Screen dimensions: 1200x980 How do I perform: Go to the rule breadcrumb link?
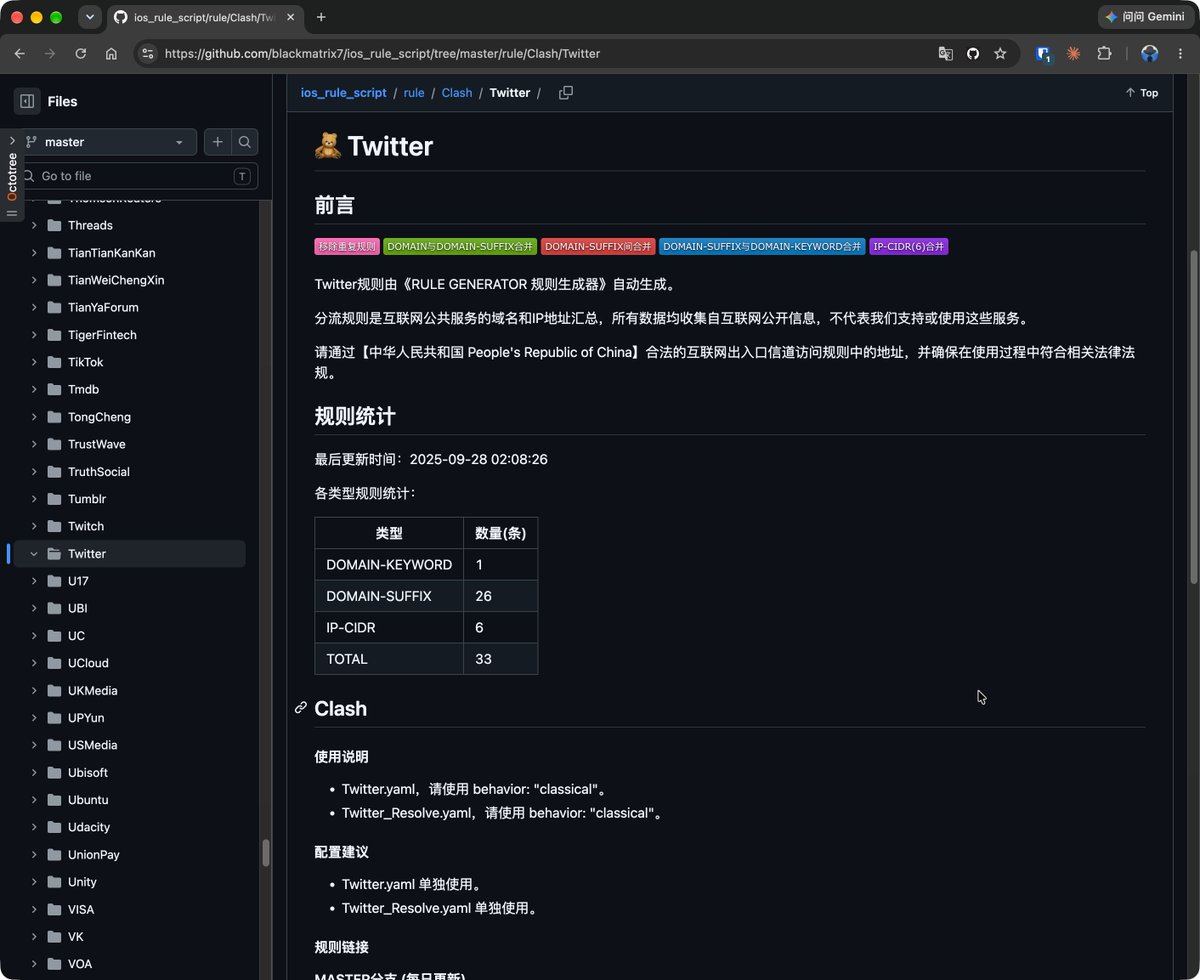coord(414,93)
